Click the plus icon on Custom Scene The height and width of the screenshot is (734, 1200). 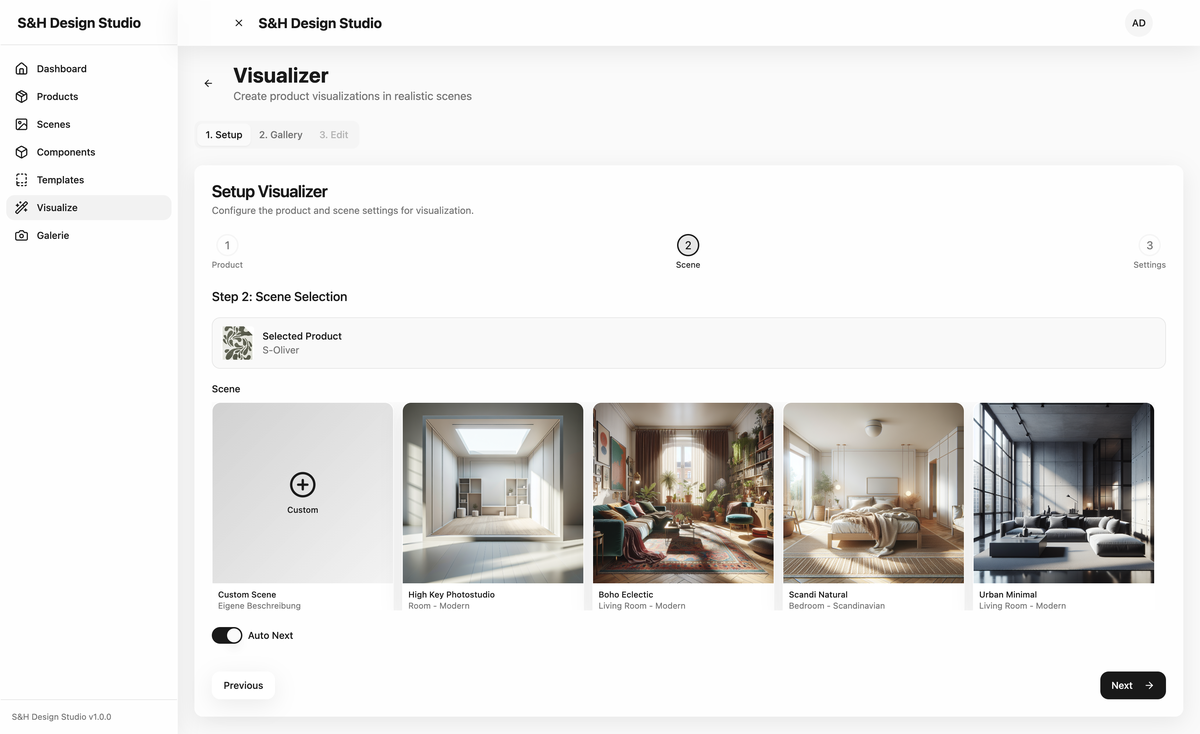(x=302, y=484)
